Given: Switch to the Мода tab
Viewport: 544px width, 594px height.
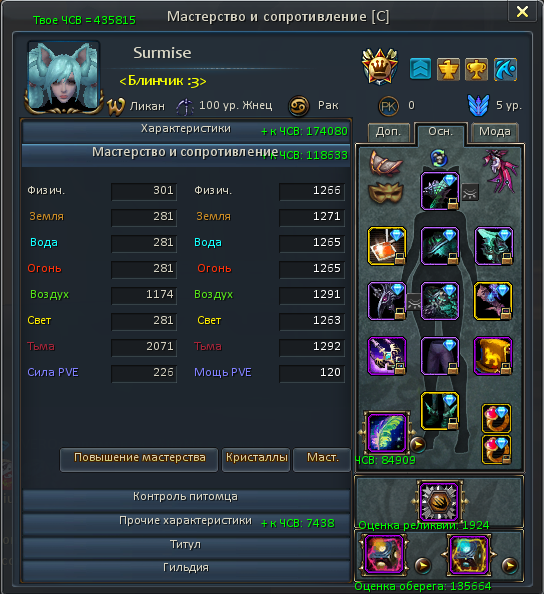Looking at the screenshot, I should (495, 132).
